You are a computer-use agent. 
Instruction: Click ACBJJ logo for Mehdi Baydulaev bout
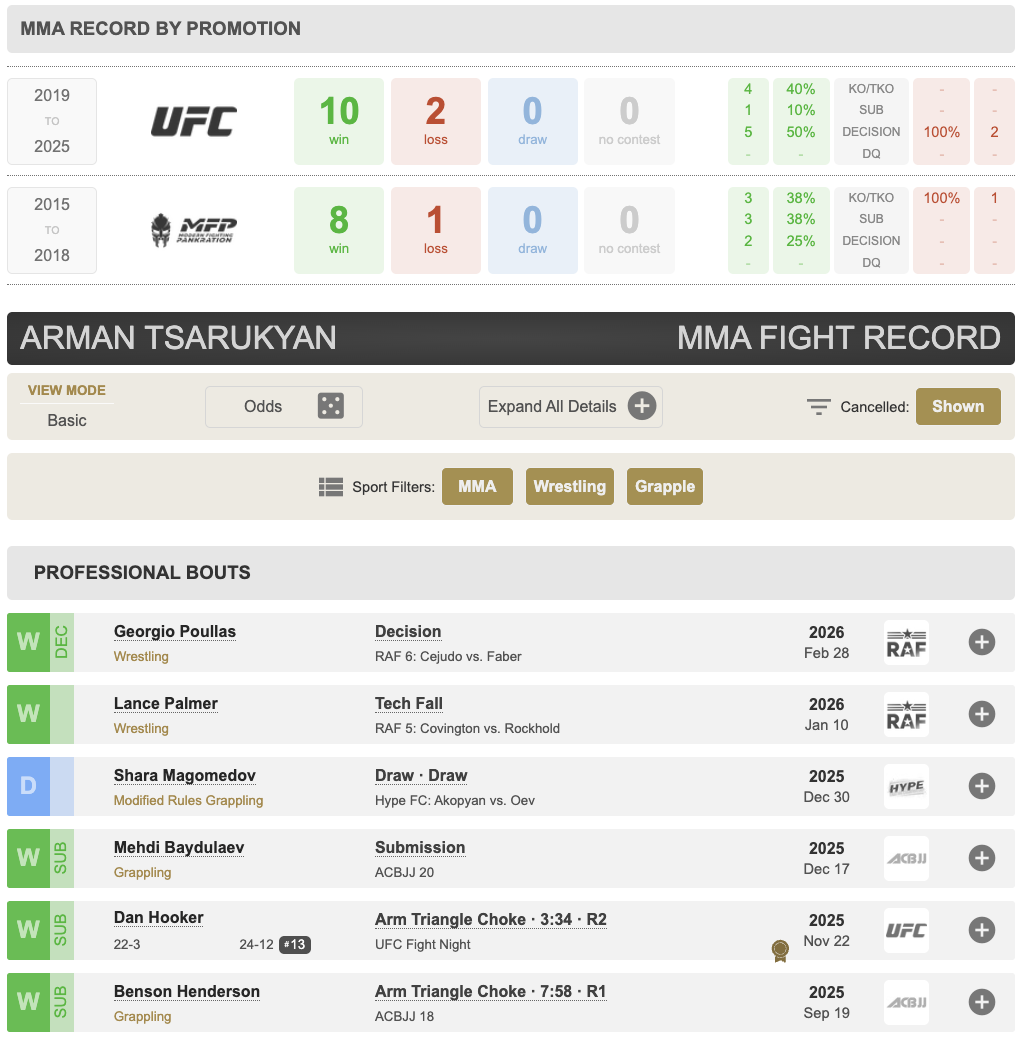click(906, 859)
